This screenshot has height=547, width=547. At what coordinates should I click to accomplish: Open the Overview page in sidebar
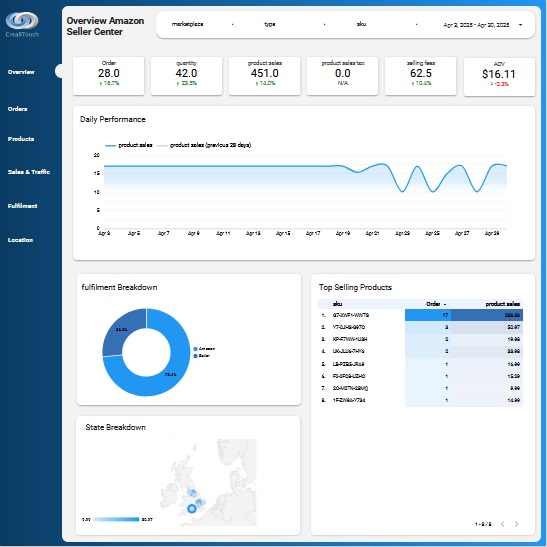point(21,72)
